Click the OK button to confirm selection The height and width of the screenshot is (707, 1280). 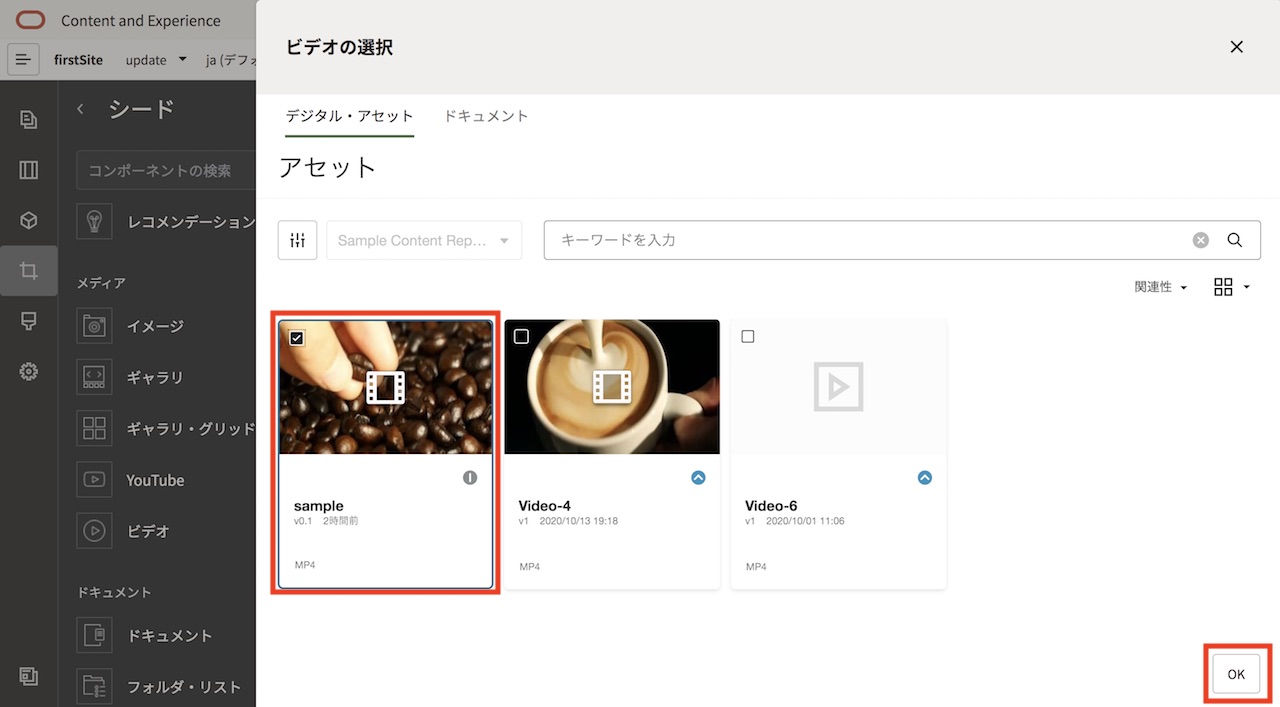click(1236, 674)
